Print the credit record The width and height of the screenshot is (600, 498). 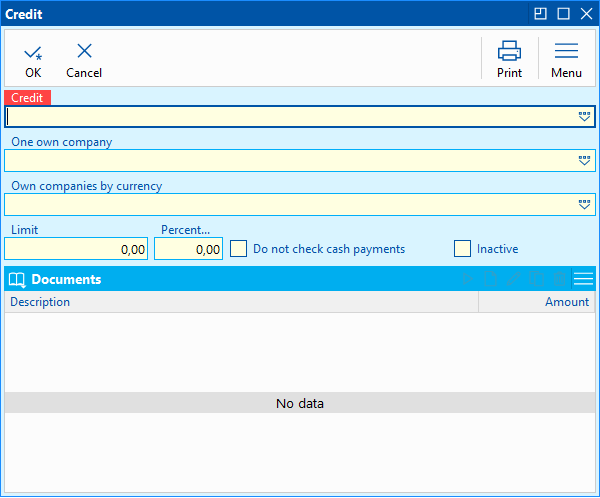pos(509,59)
